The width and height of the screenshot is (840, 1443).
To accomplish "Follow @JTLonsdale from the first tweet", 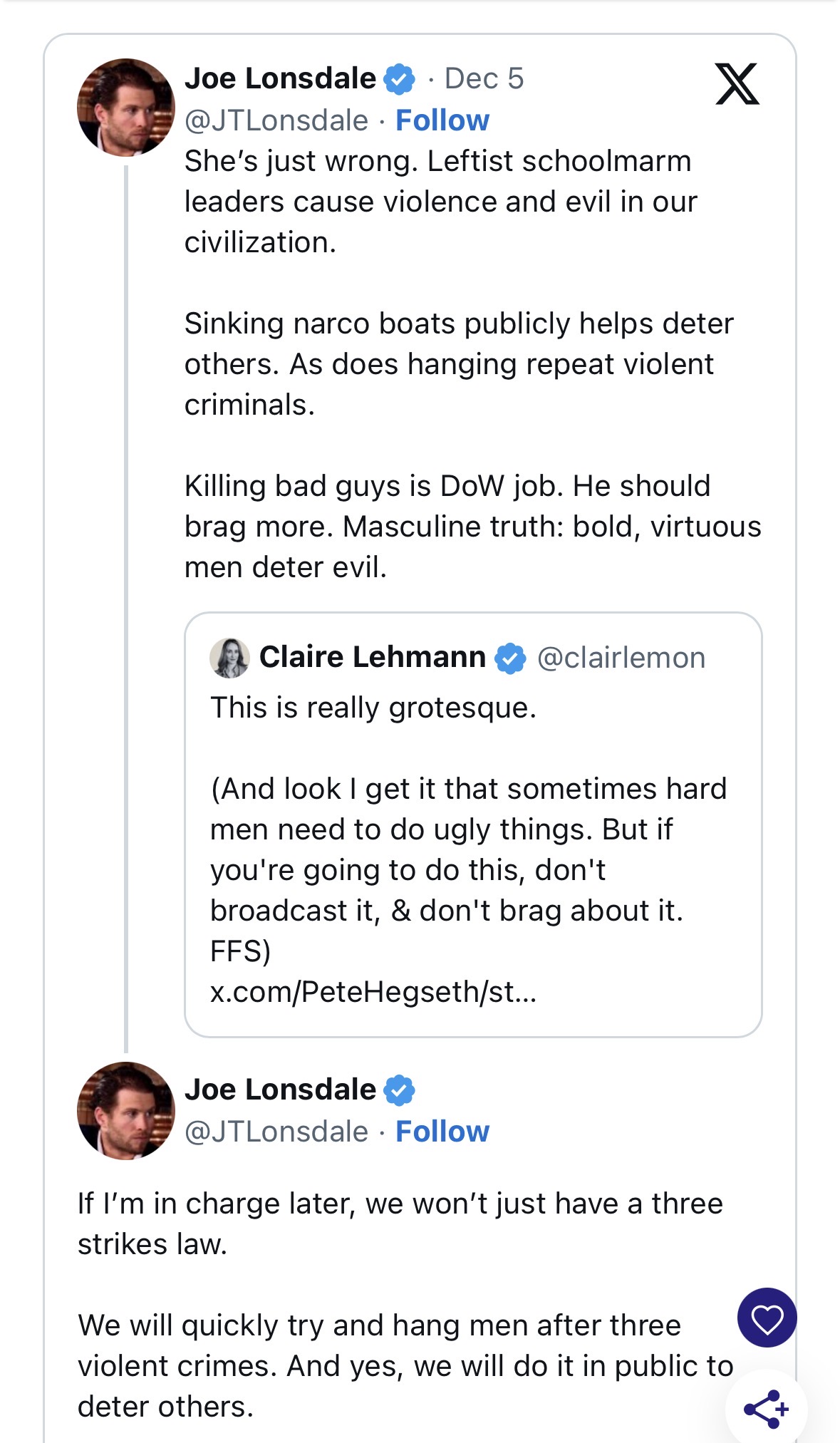I will (x=442, y=120).
